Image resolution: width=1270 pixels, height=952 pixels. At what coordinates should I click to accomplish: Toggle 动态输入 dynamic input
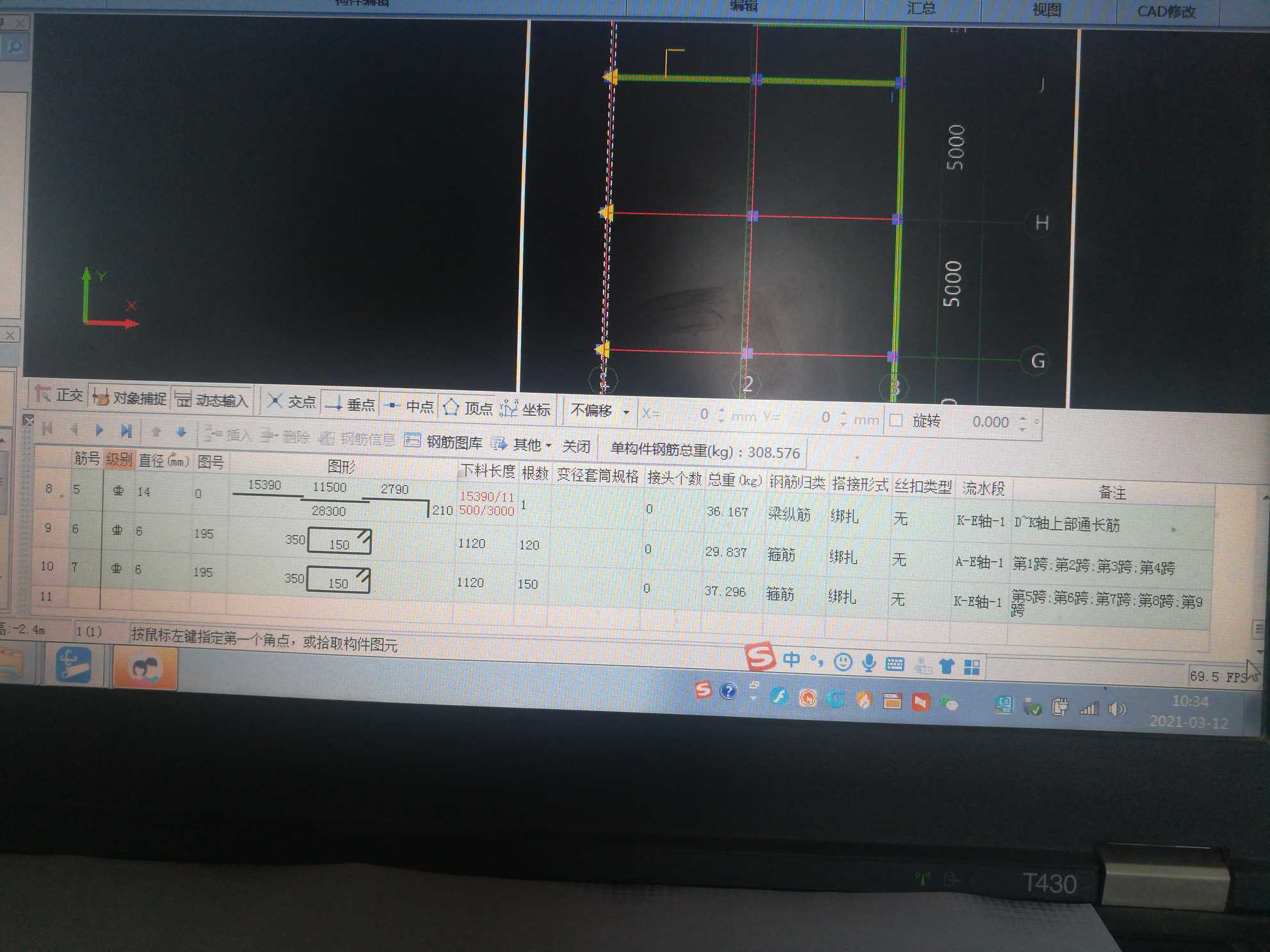pyautogui.click(x=211, y=400)
